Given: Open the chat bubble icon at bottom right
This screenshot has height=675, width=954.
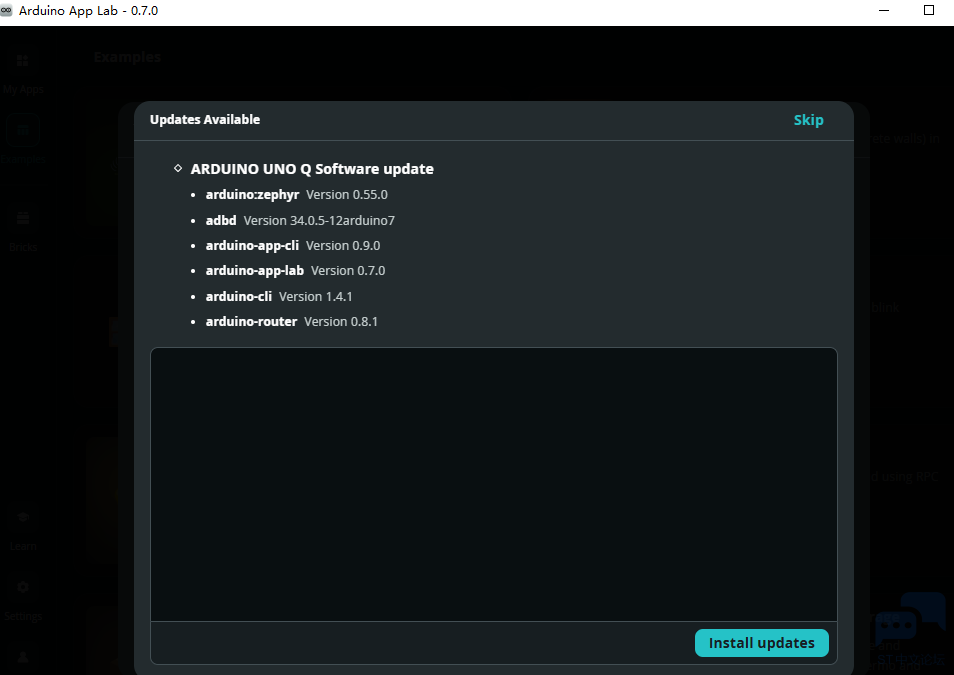Looking at the screenshot, I should pos(910,618).
